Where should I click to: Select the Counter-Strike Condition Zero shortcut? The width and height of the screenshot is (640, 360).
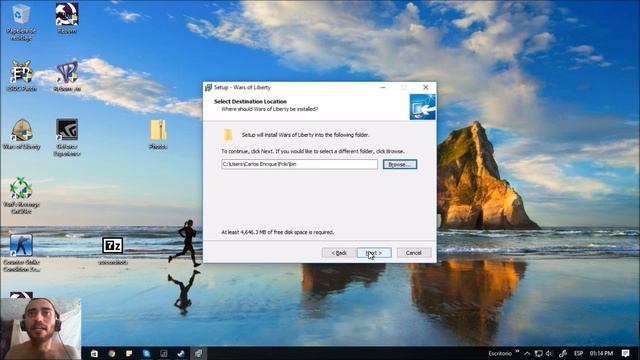21,253
